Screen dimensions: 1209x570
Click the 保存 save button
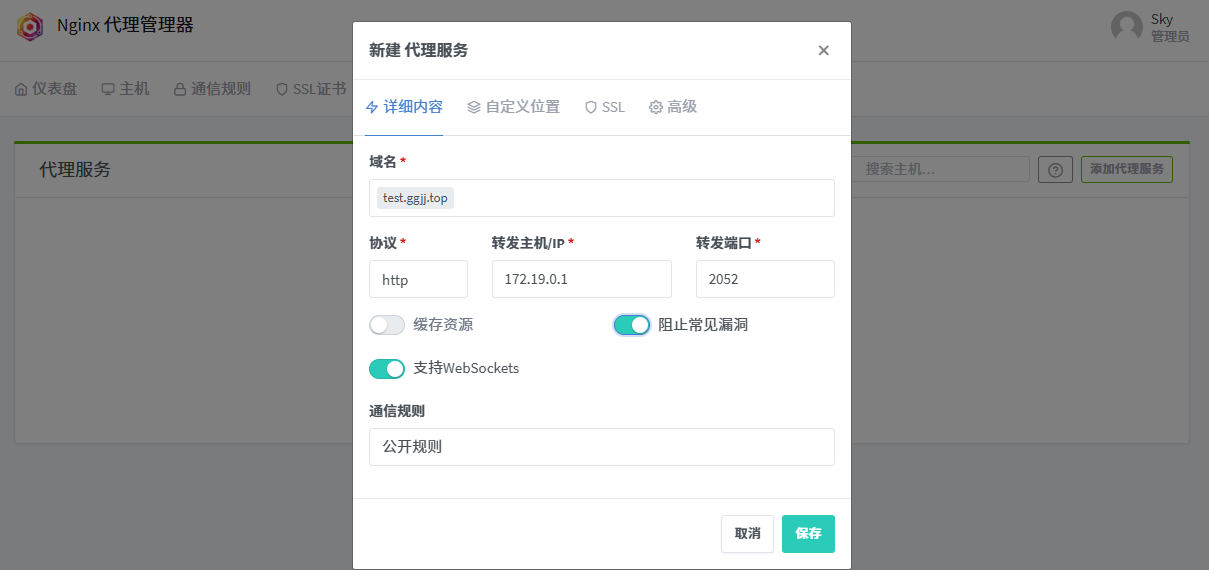pyautogui.click(x=808, y=534)
